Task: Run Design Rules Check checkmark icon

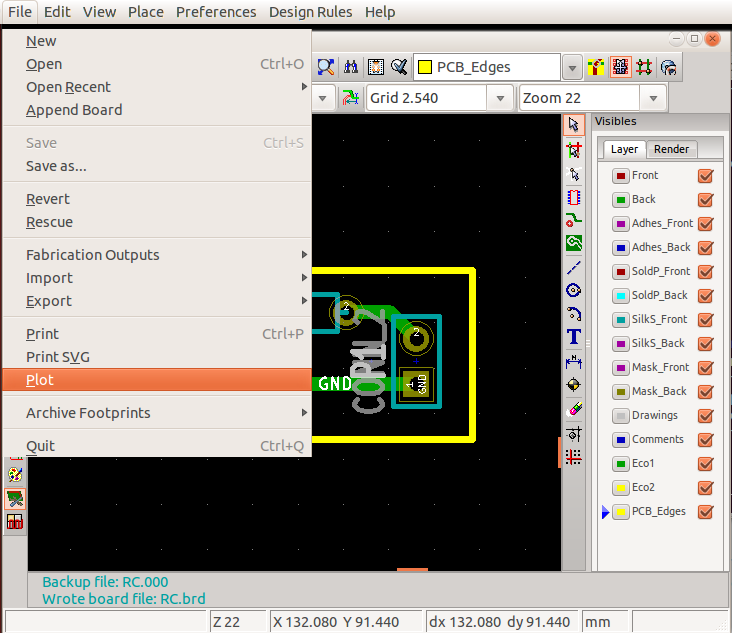Action: tap(400, 67)
